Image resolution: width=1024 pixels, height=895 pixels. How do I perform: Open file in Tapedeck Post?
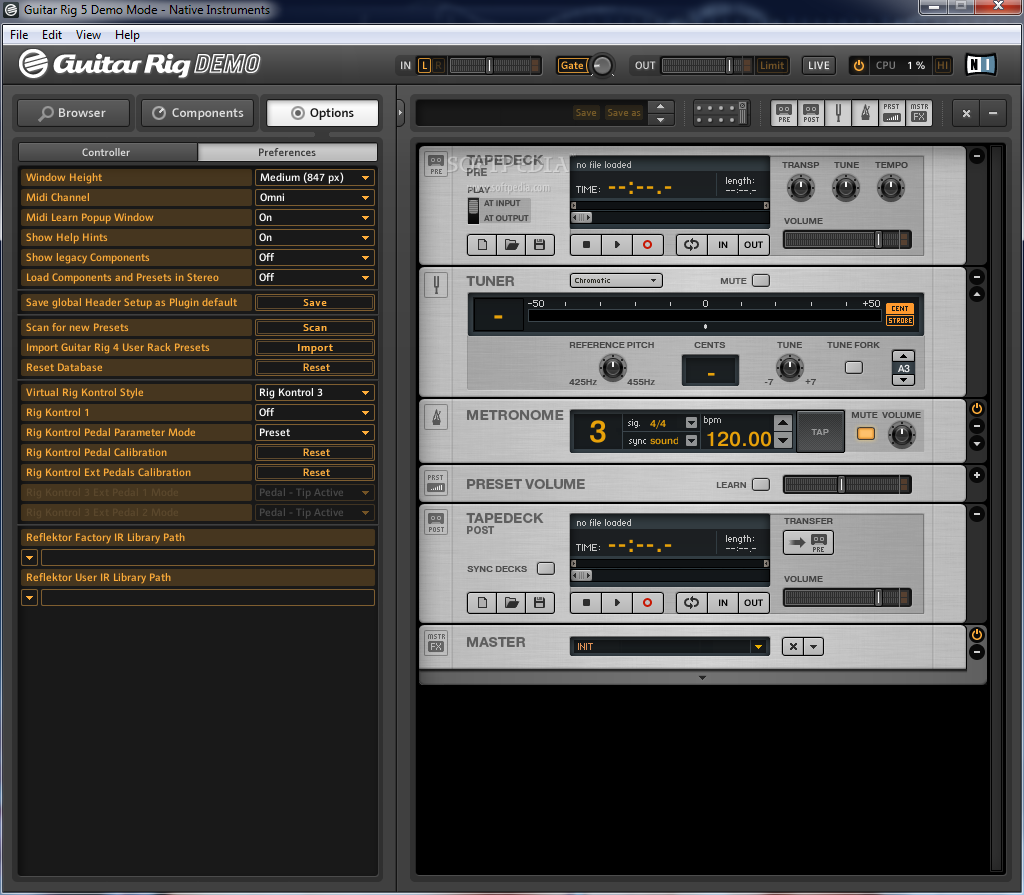pyautogui.click(x=511, y=603)
